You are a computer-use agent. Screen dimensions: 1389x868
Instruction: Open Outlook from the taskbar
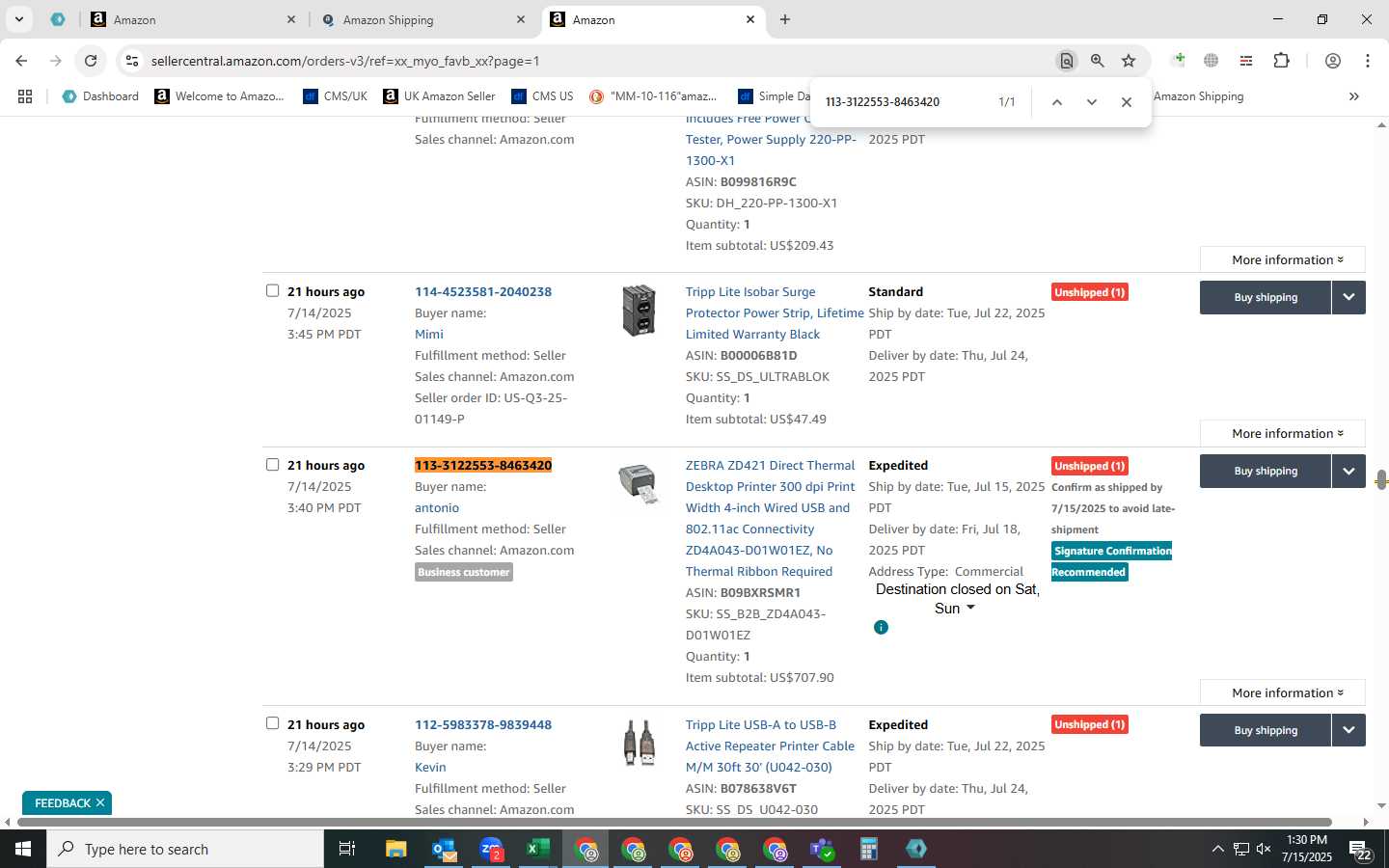tap(444, 849)
